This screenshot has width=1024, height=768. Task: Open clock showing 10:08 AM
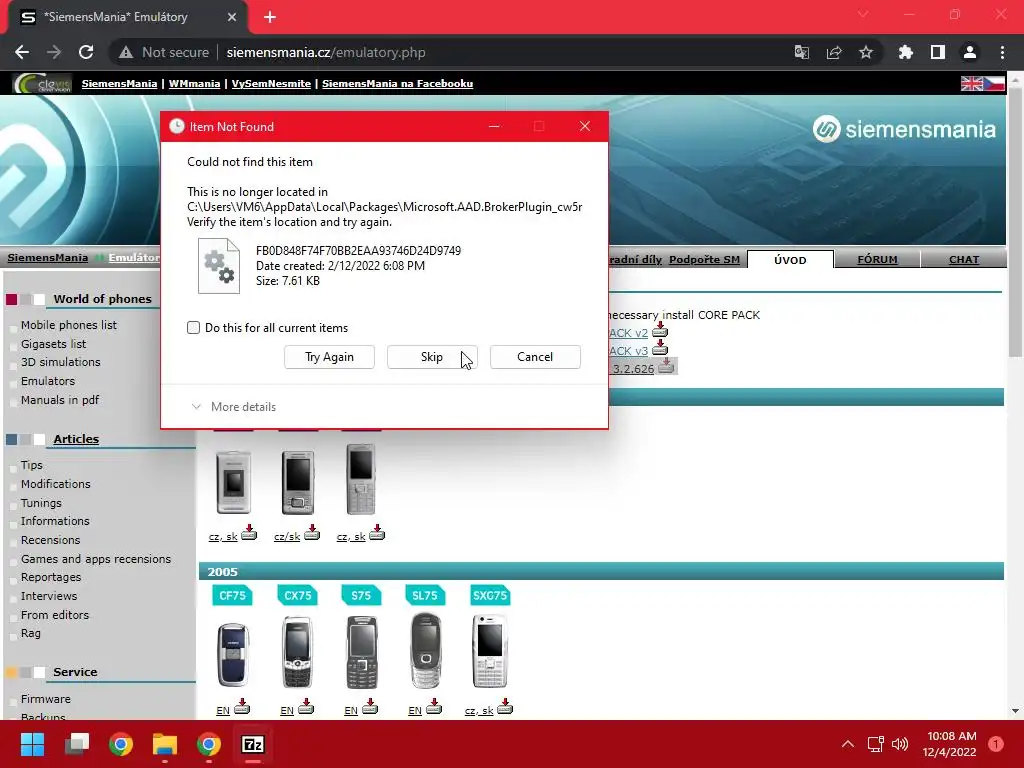pos(951,744)
